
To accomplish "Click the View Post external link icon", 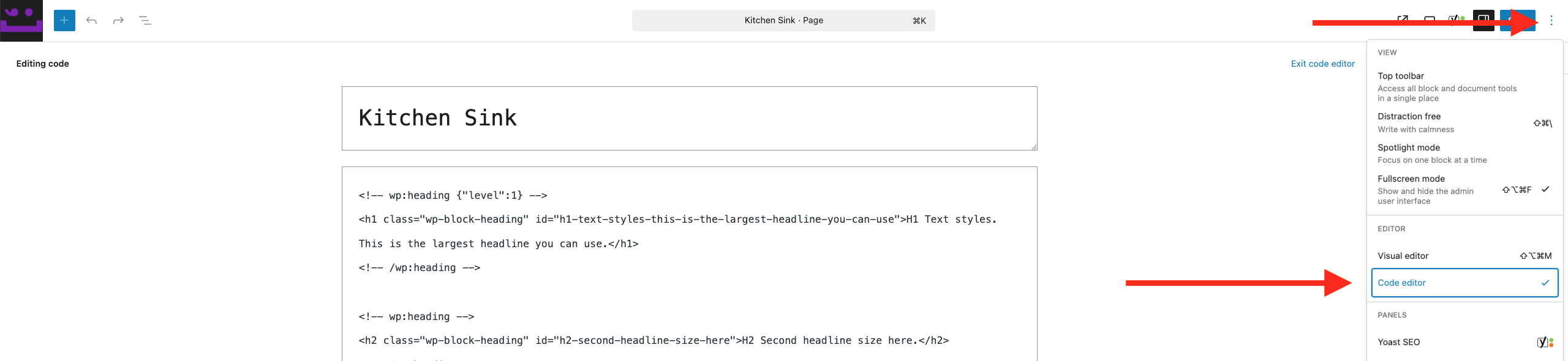I will [1403, 20].
